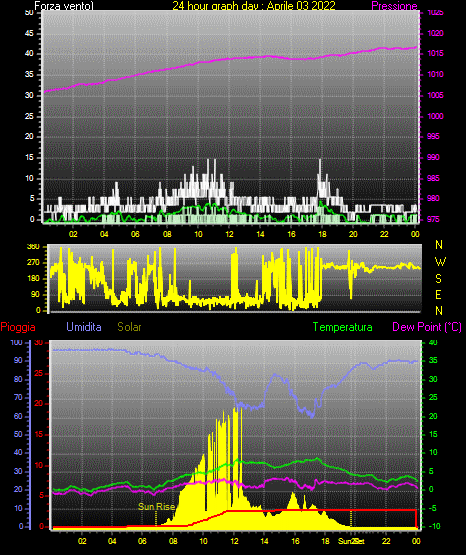Screen dimensions: 466x555
Task: Click the 'W' compass direction letter
Action: (x=440, y=262)
